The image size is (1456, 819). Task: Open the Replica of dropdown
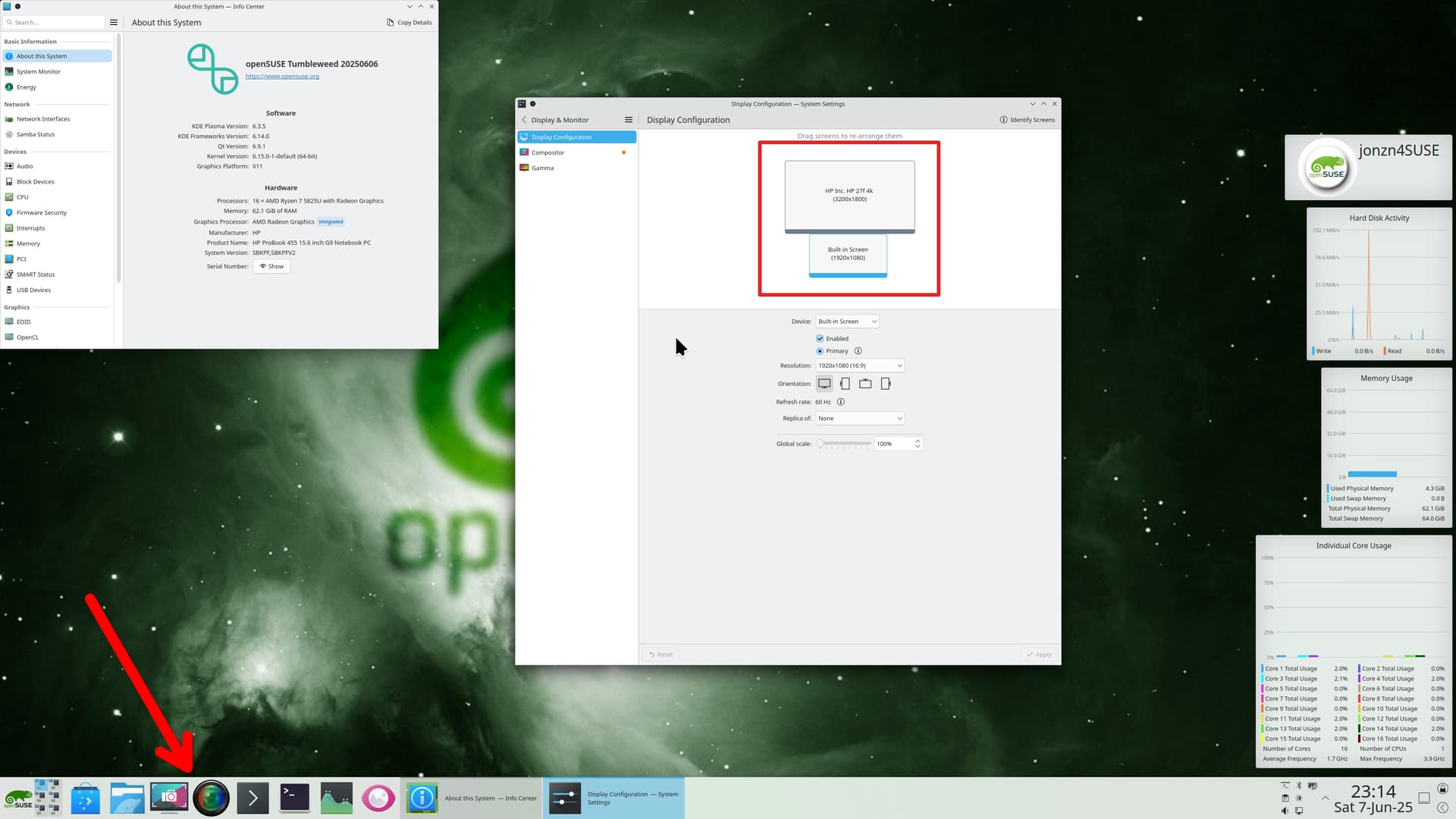click(859, 419)
